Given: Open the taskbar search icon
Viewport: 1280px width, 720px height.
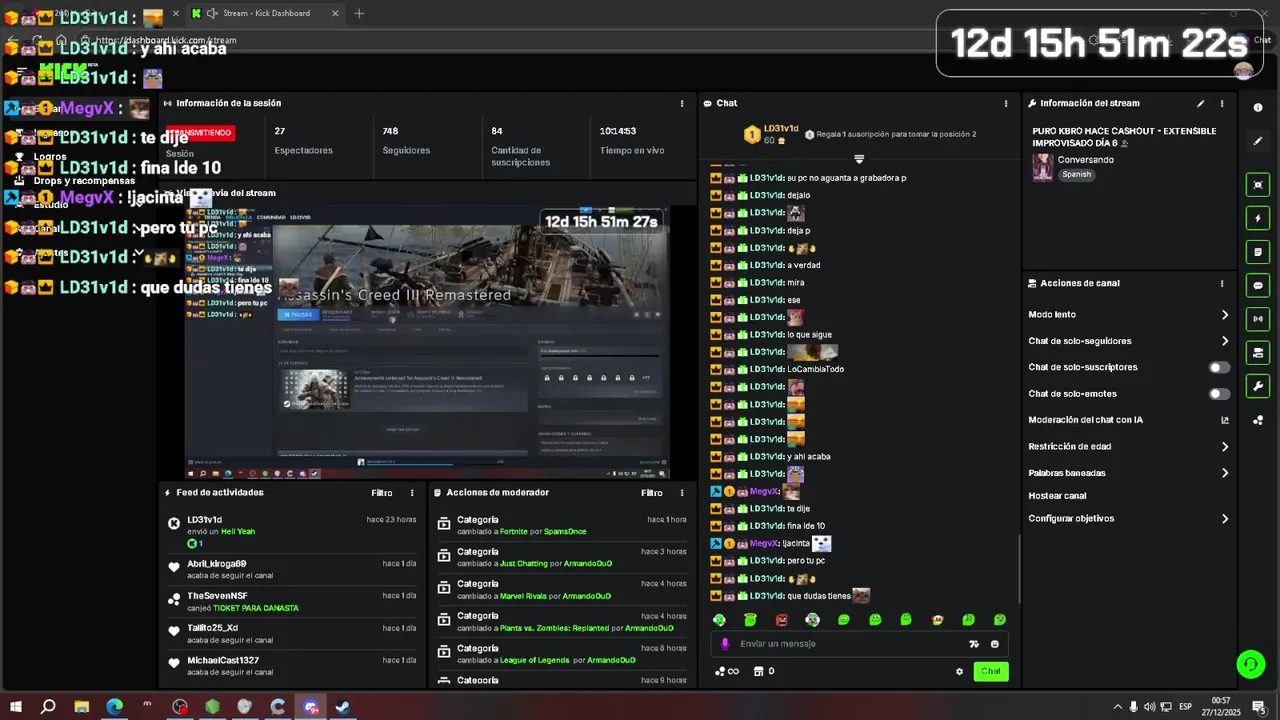Looking at the screenshot, I should tap(48, 707).
